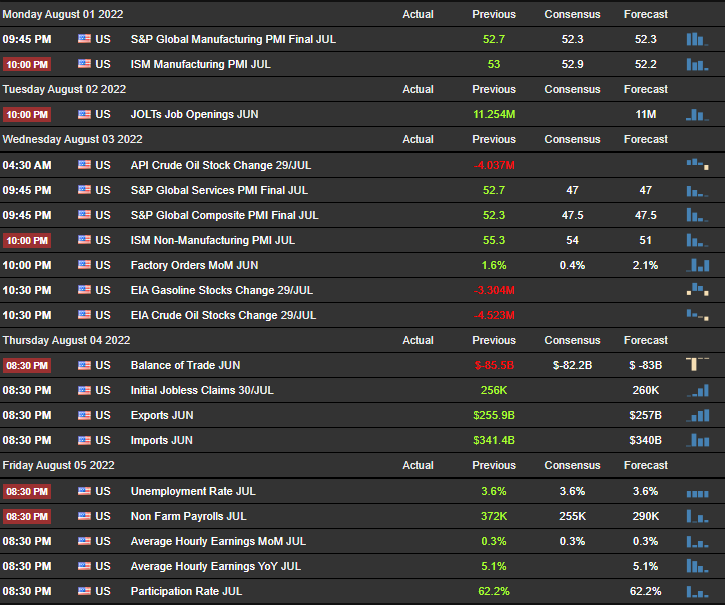Open Balance of Trade JUN event
Image resolution: width=725 pixels, height=605 pixels.
(185, 365)
